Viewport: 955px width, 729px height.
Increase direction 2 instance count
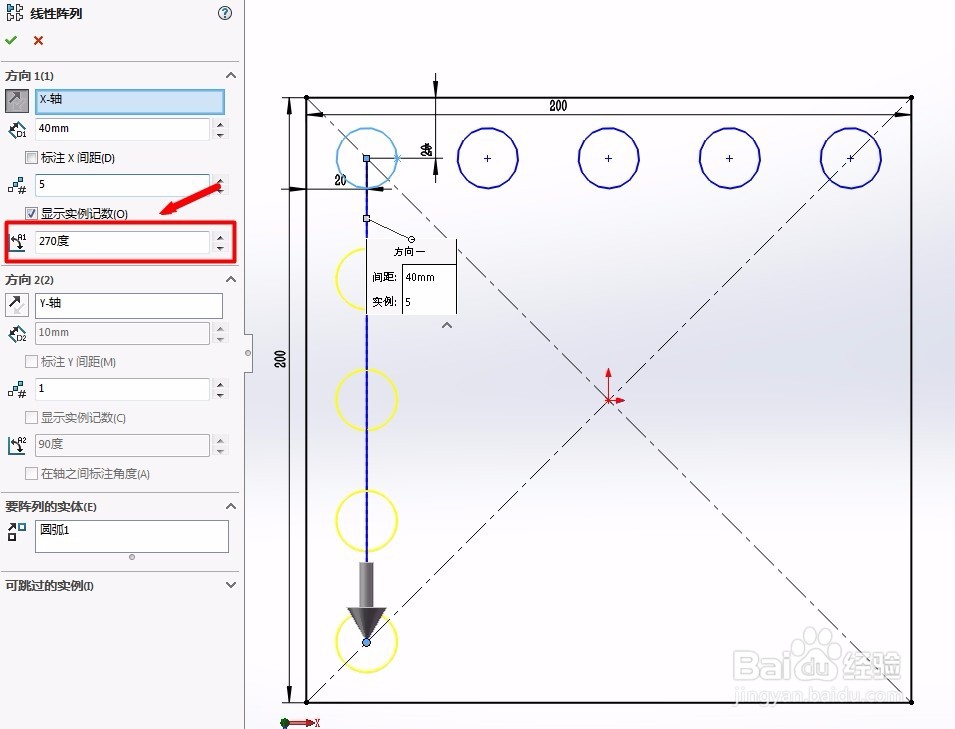pyautogui.click(x=220, y=384)
